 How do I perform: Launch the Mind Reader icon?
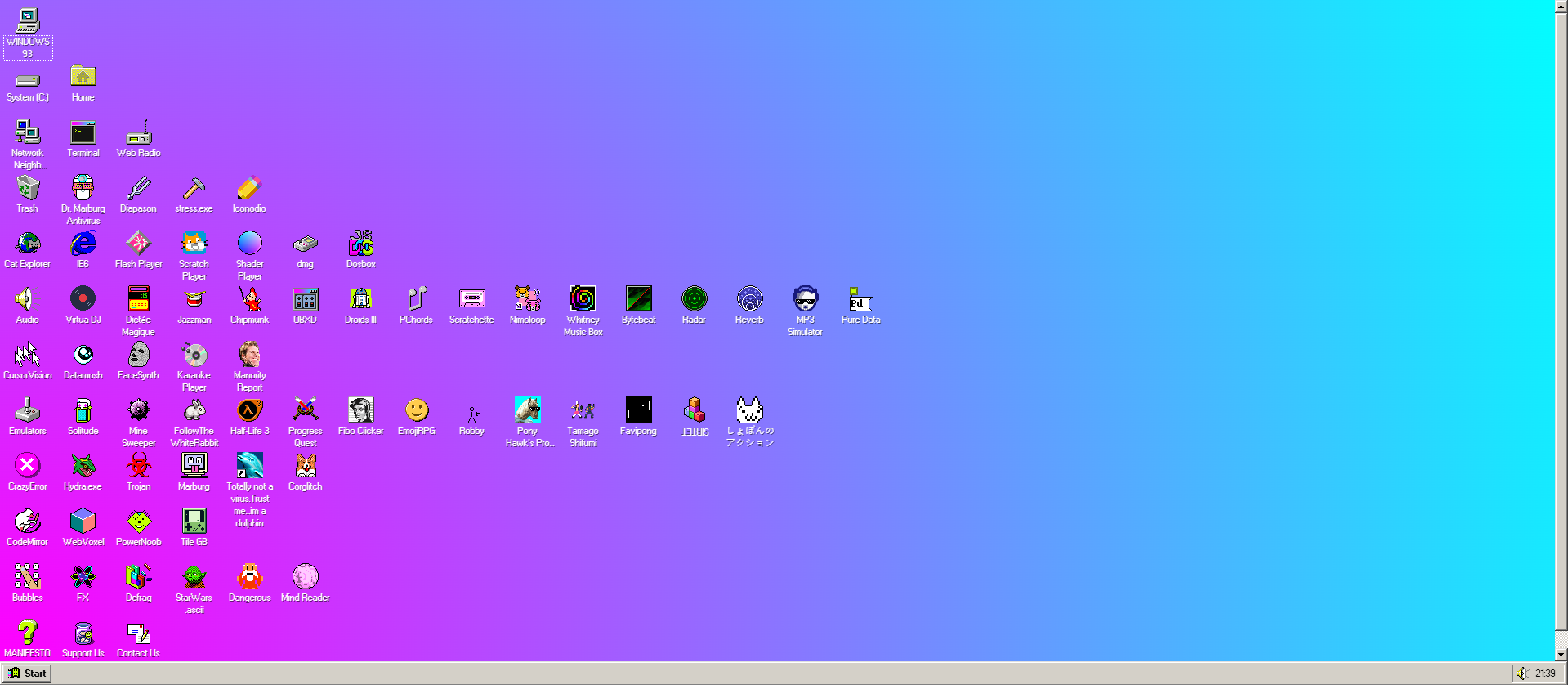pyautogui.click(x=305, y=577)
